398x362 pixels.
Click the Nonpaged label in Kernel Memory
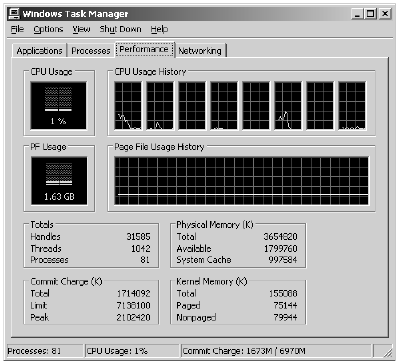pos(196,317)
